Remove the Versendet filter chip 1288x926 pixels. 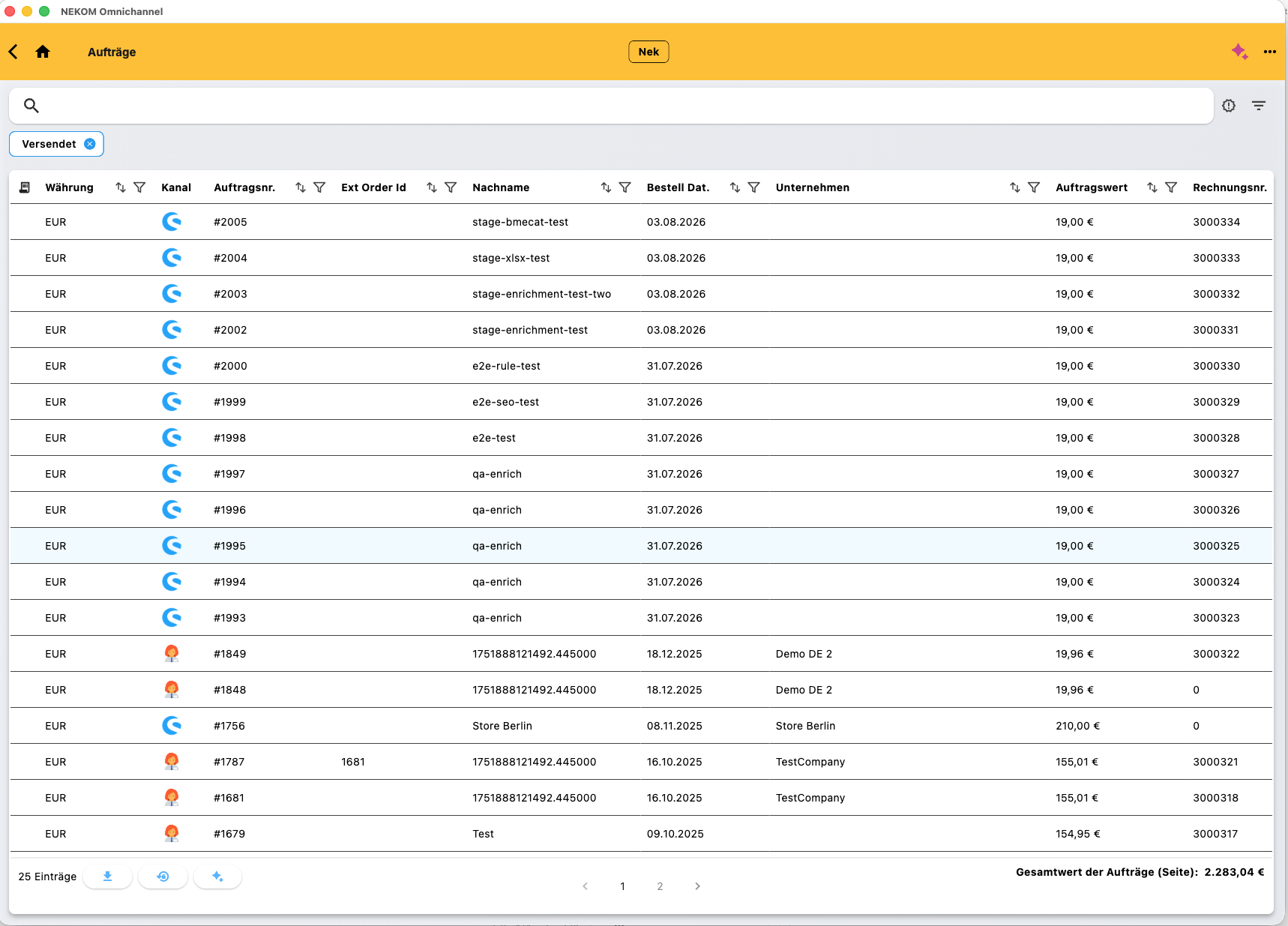90,144
